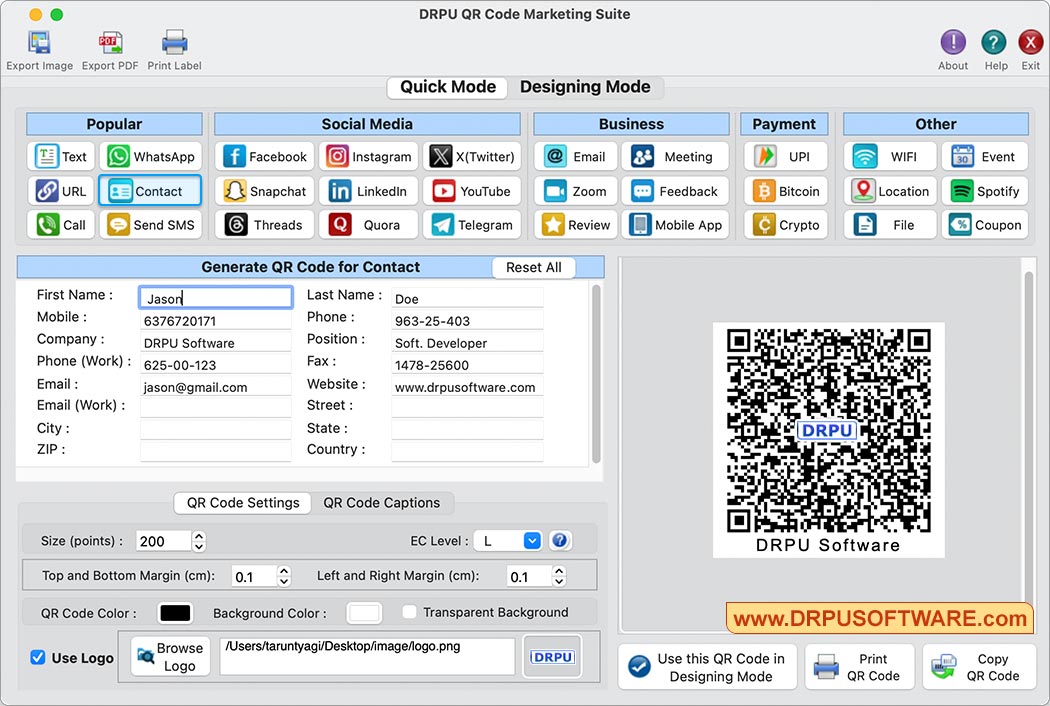The height and width of the screenshot is (706, 1050).
Task: Select the Instagram QR code type
Action: 368,156
